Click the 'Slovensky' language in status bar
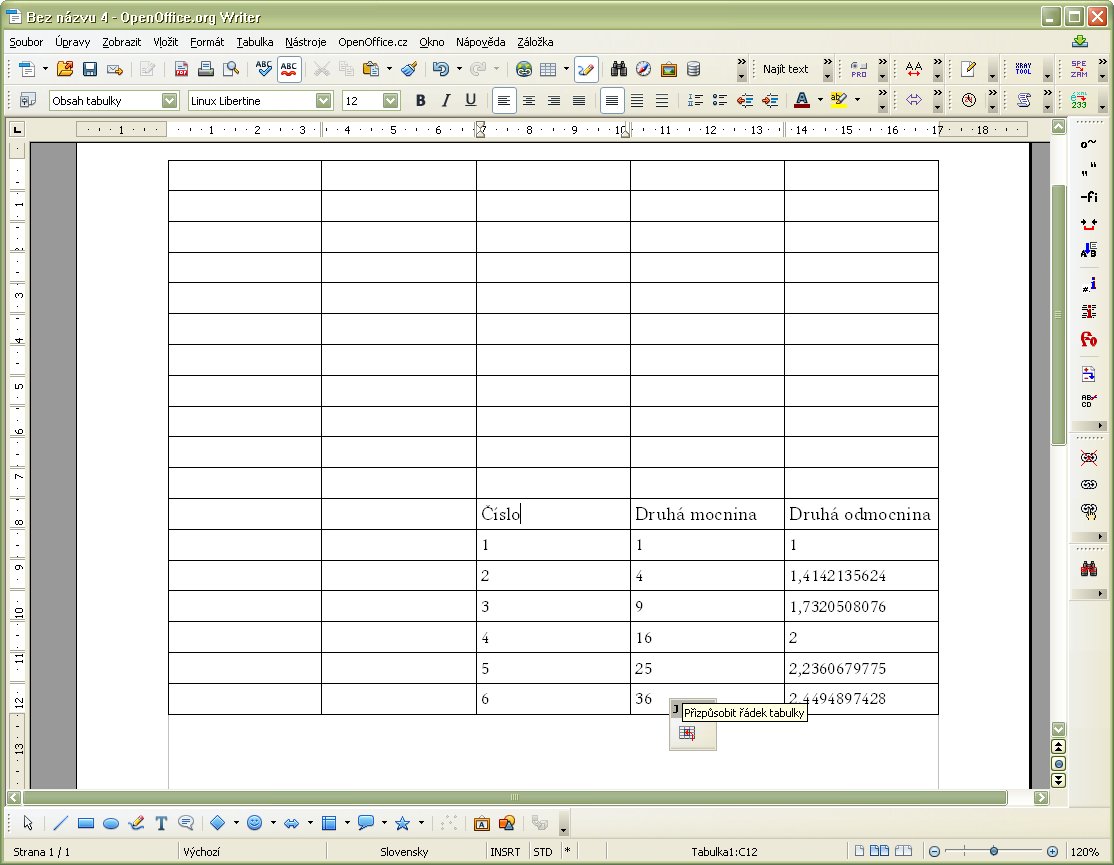Viewport: 1114px width, 865px height. coord(404,852)
